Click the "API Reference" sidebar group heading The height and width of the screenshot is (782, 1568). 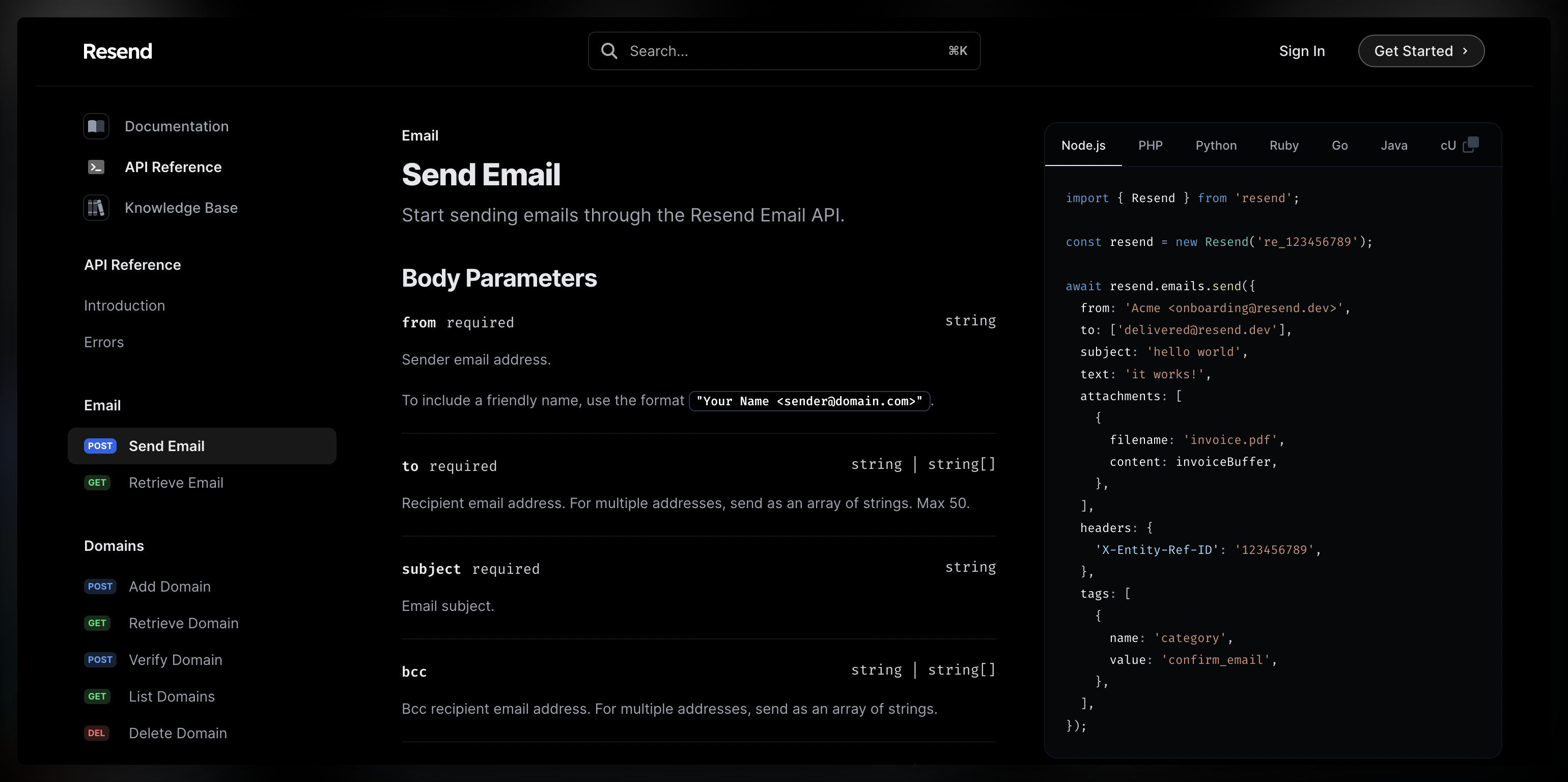click(x=132, y=265)
